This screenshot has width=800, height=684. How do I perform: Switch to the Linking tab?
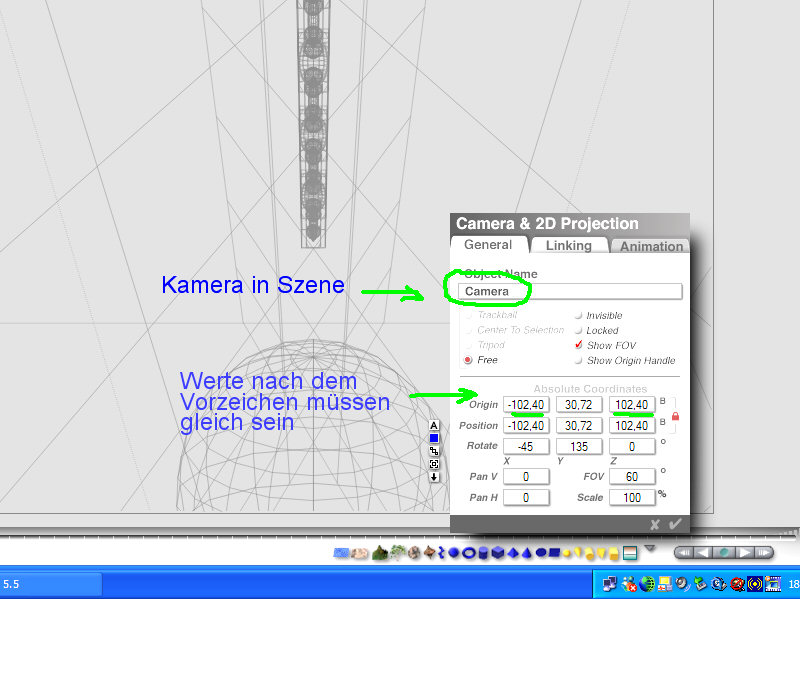(x=569, y=245)
